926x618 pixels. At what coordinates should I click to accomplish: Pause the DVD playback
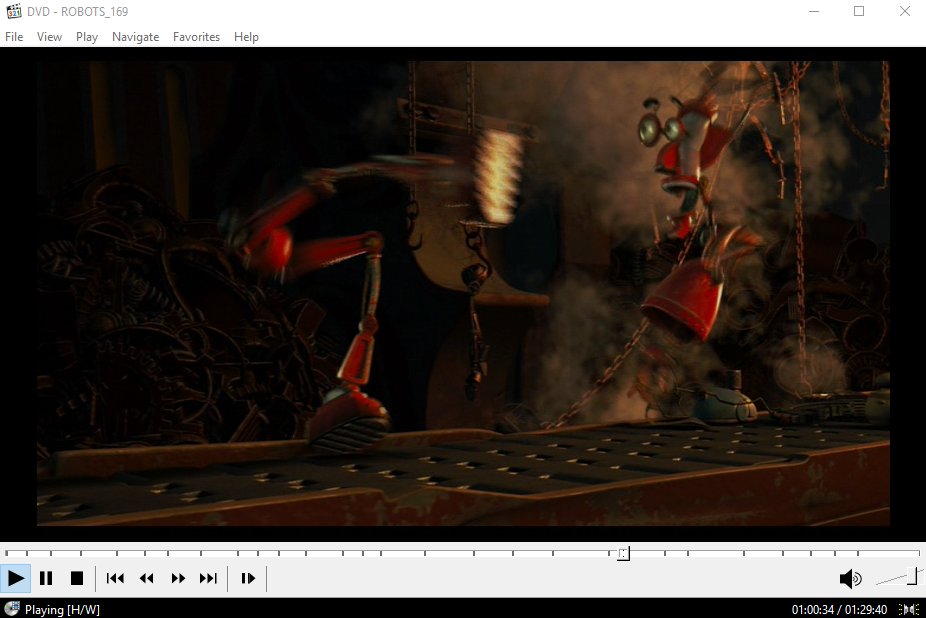coord(46,578)
